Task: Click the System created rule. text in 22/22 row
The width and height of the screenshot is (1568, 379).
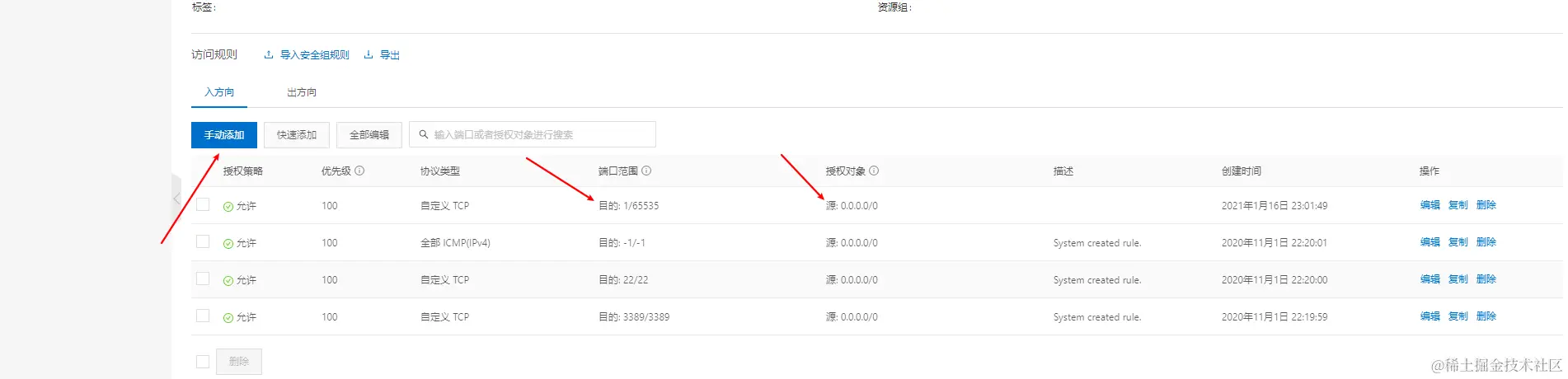Action: pos(1097,280)
